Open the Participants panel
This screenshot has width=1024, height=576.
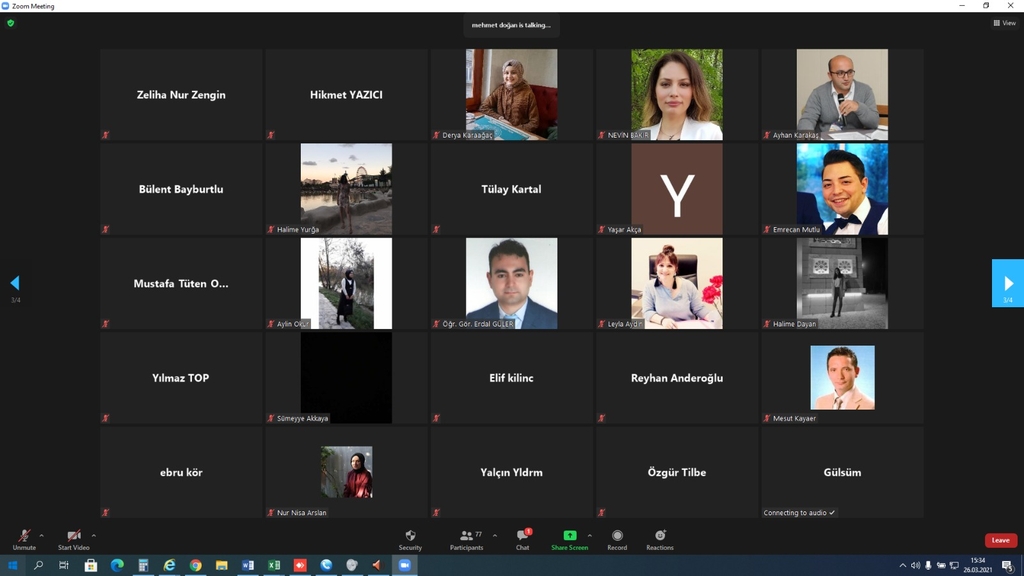(x=466, y=538)
